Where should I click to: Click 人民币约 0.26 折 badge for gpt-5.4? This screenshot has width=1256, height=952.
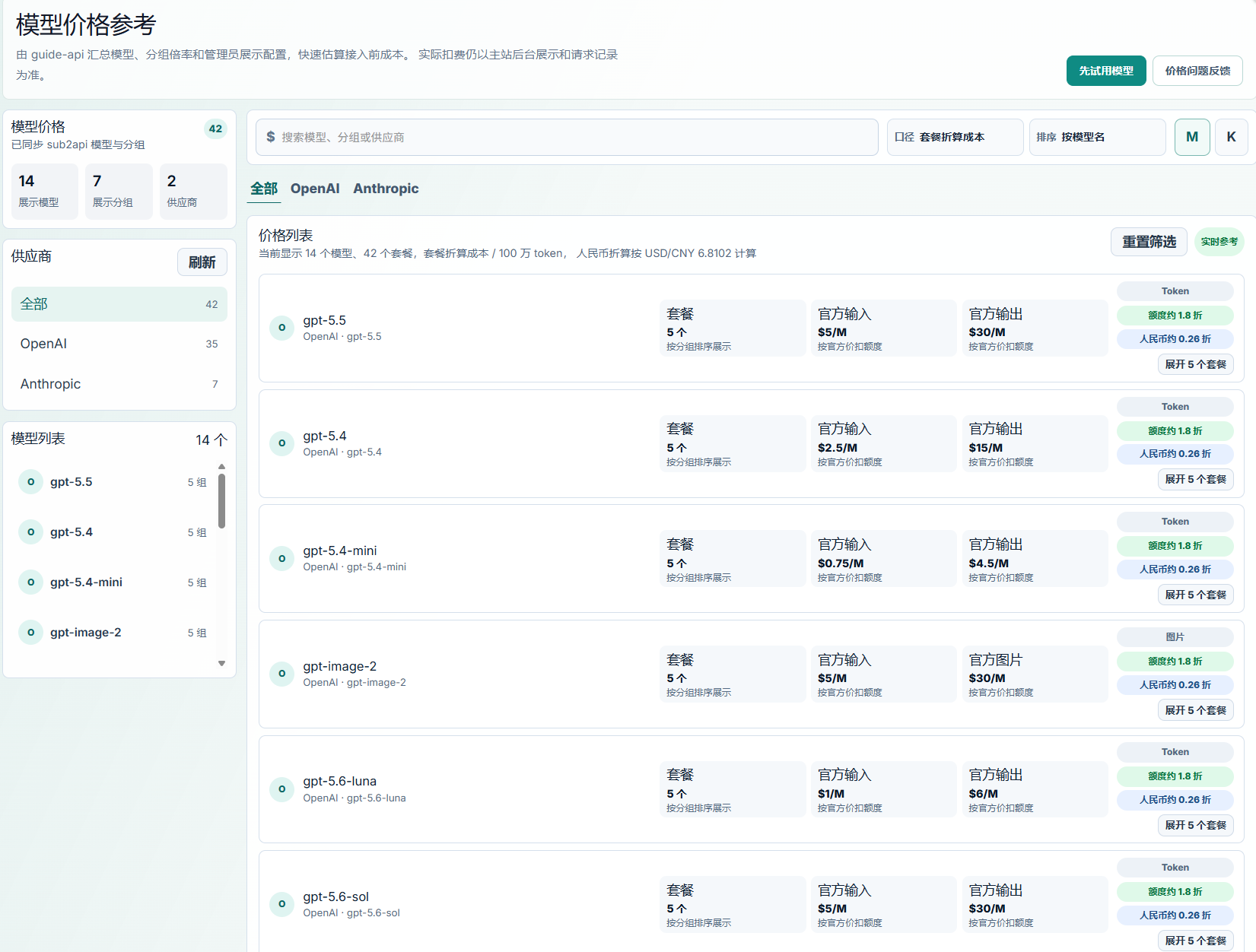1175,454
